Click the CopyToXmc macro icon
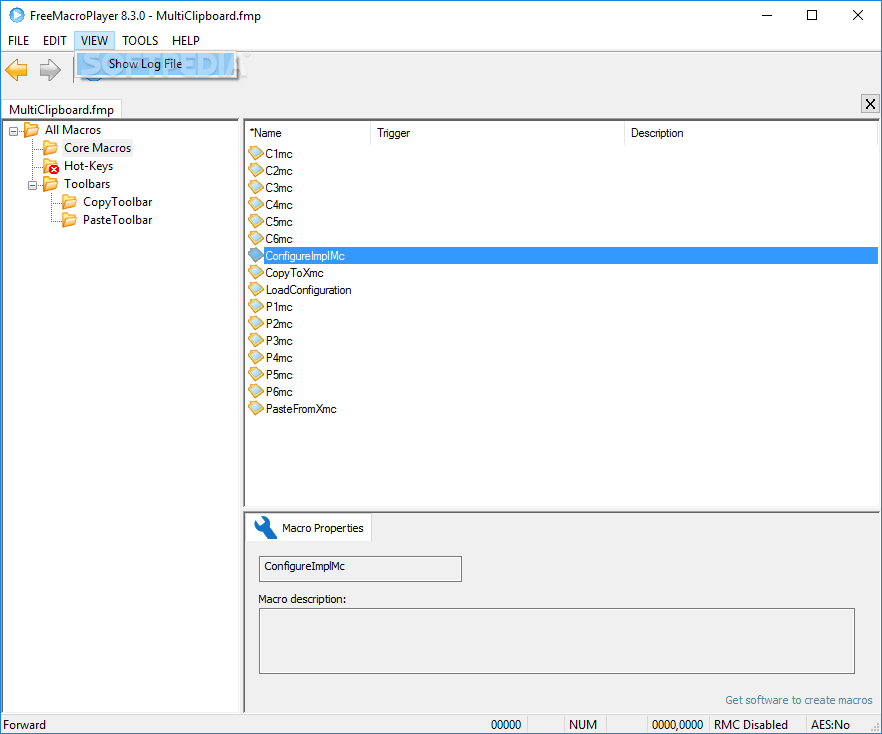The width and height of the screenshot is (882, 734). click(256, 272)
